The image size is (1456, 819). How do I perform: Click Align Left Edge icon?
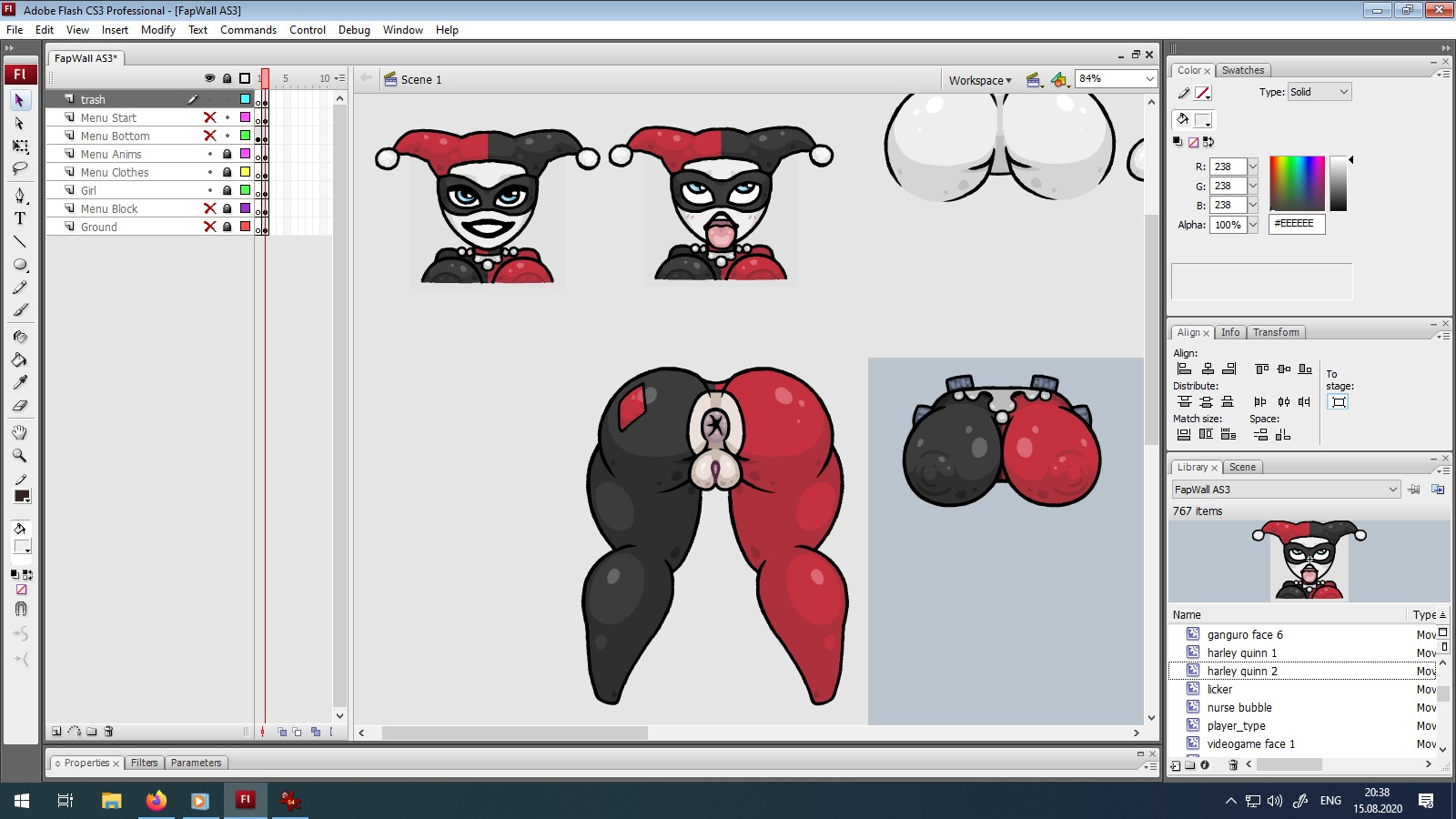1184,369
